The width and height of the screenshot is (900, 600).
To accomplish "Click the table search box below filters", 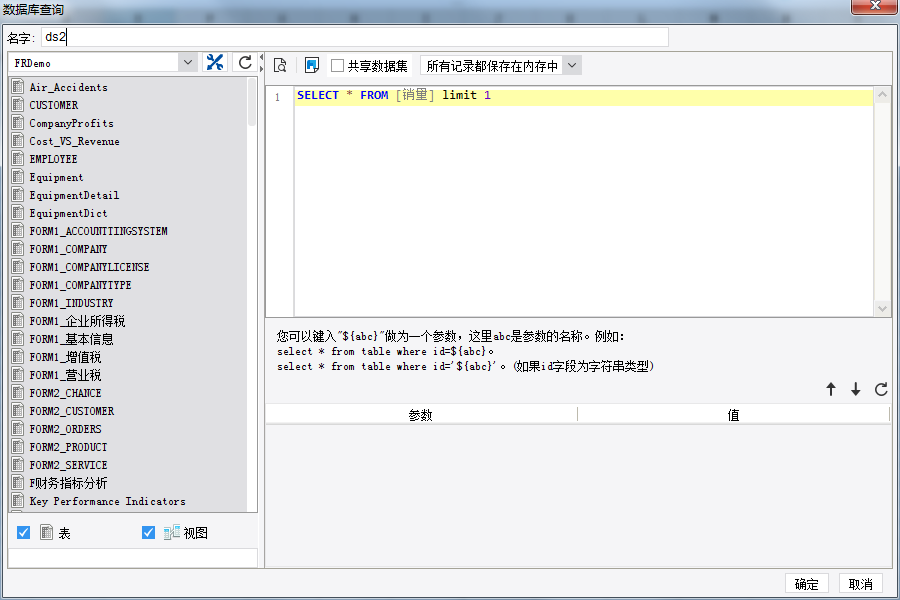I will point(133,558).
